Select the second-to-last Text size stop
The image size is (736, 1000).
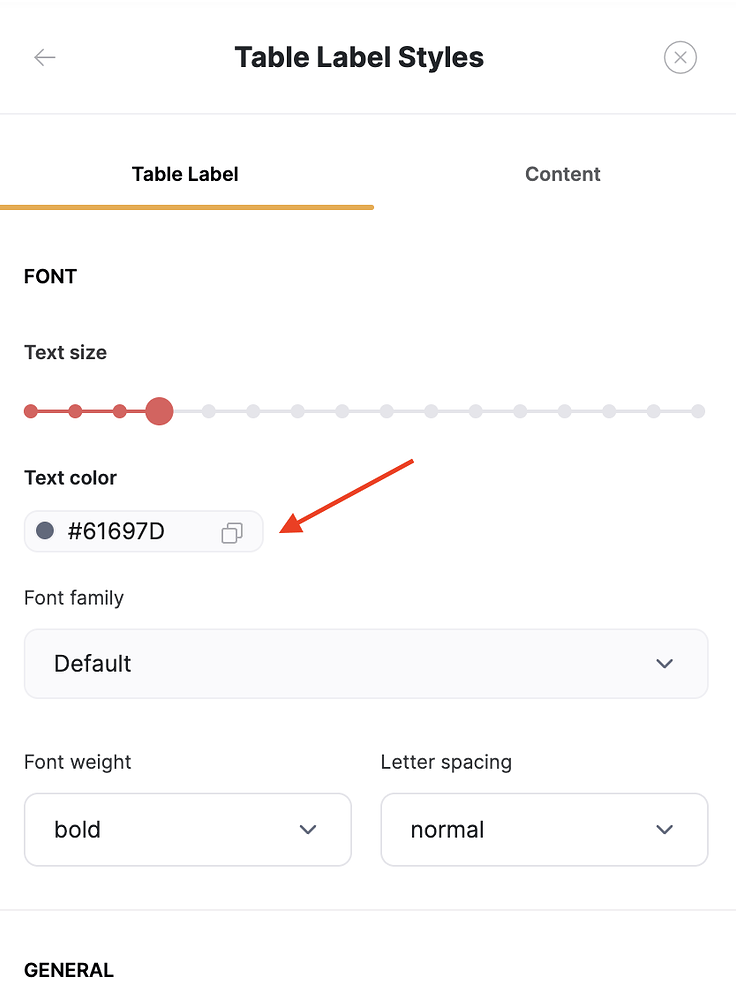(654, 411)
